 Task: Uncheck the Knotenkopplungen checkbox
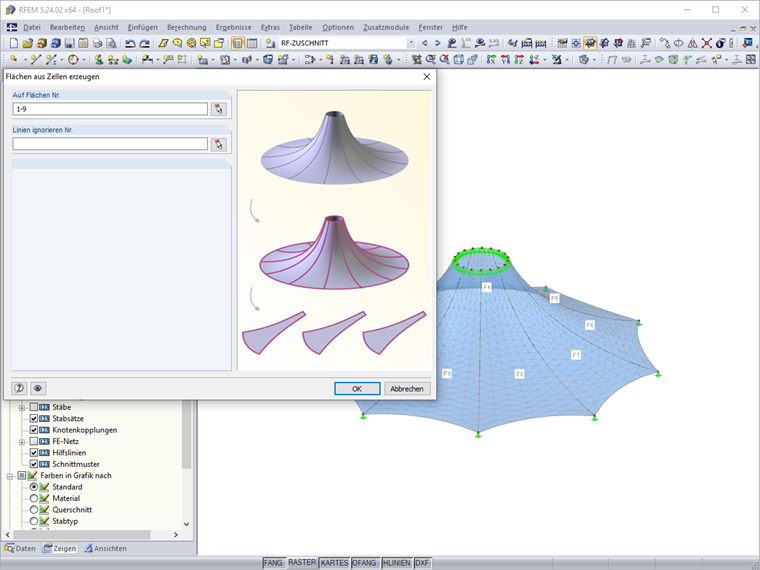pos(33,430)
